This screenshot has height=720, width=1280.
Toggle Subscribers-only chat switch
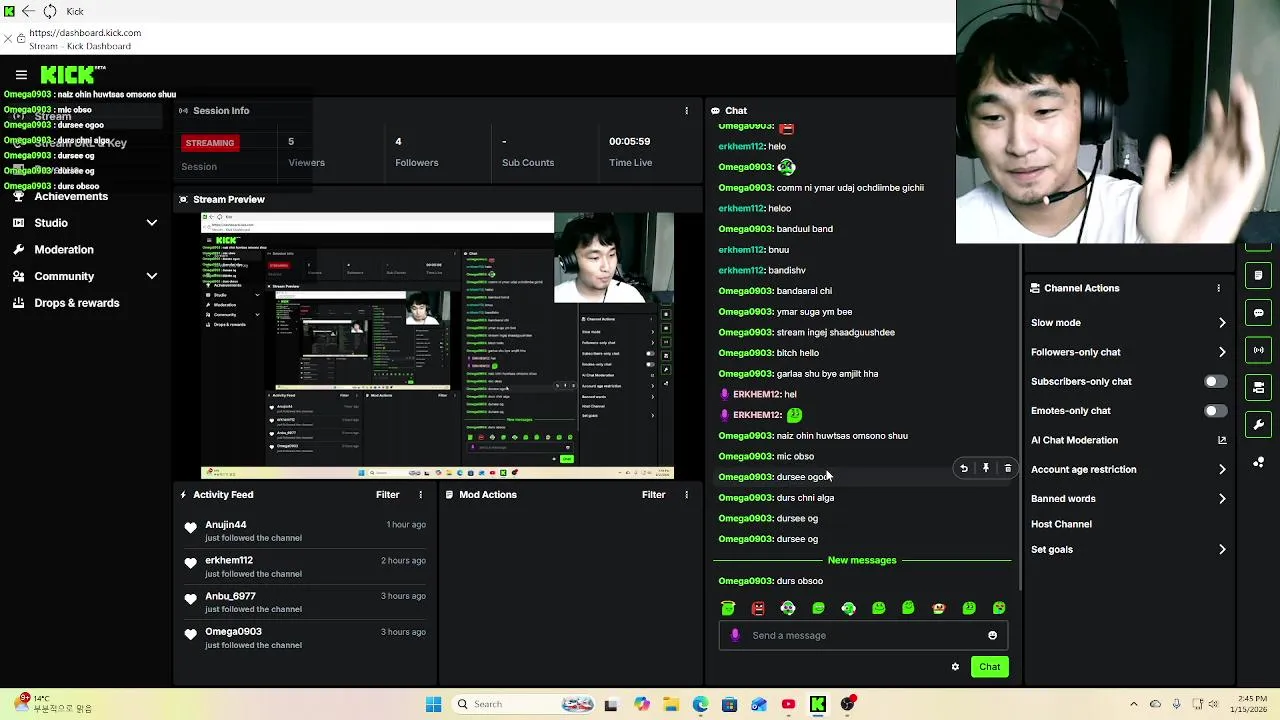point(1215,381)
